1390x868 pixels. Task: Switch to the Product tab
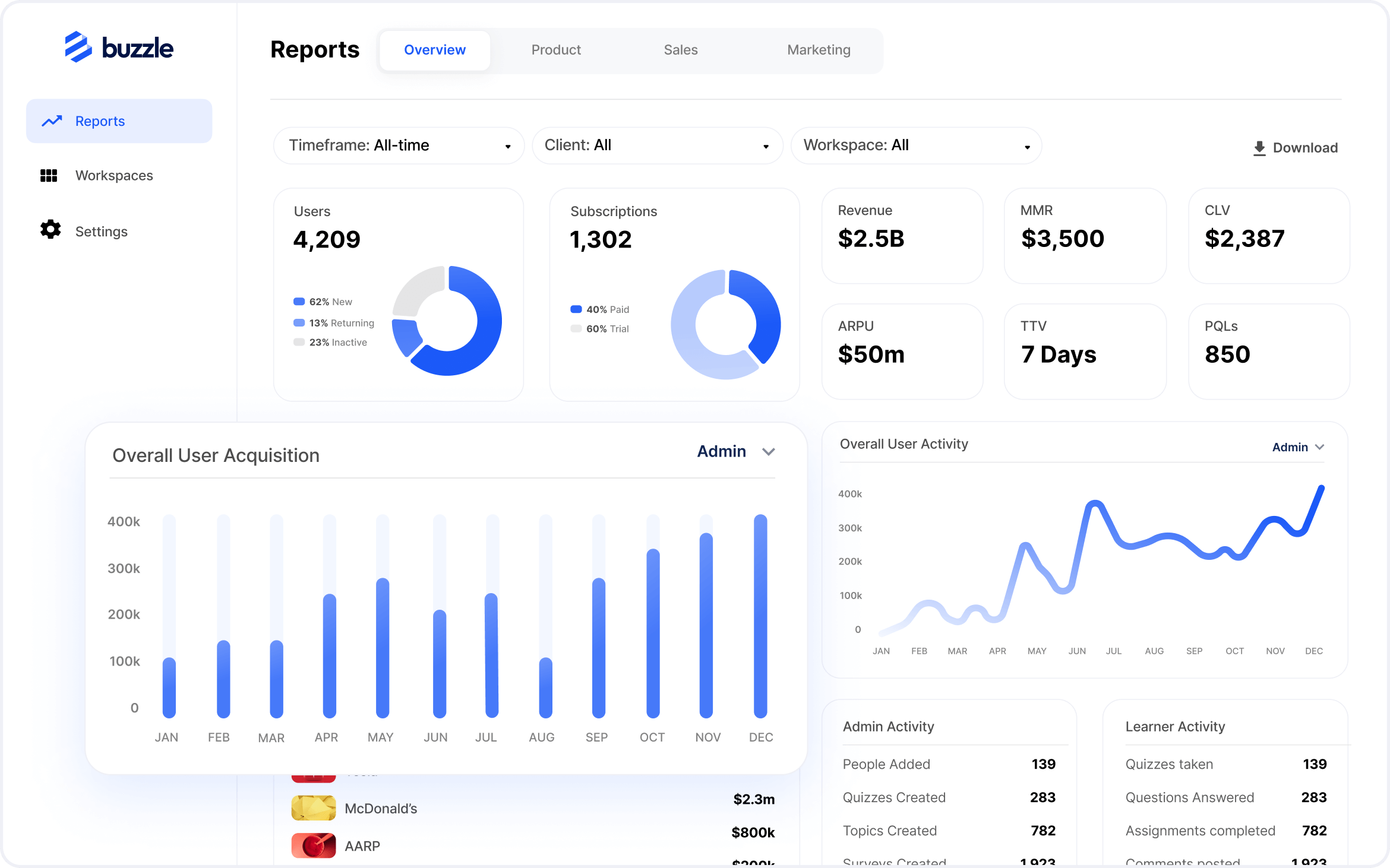tap(556, 50)
